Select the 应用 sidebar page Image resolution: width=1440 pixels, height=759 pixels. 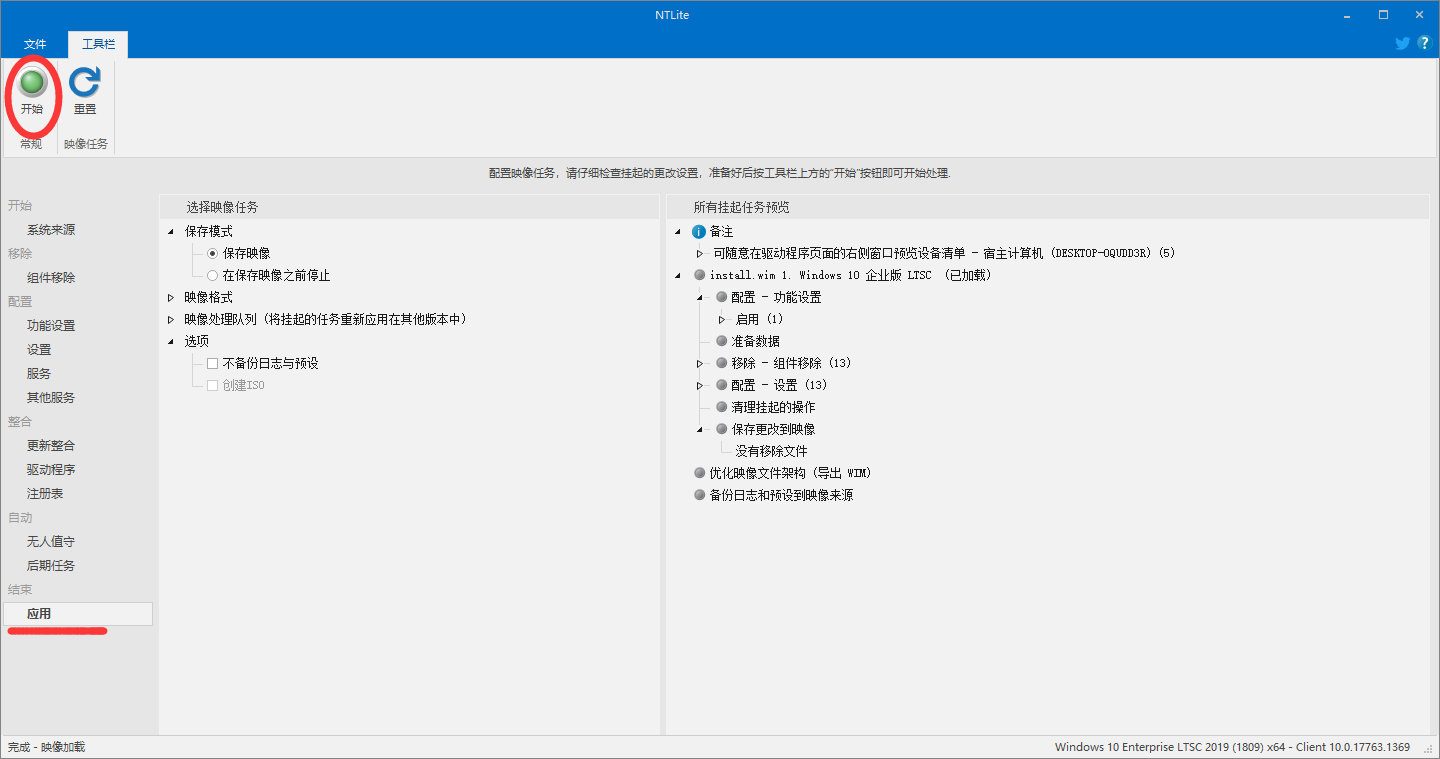tap(78, 614)
